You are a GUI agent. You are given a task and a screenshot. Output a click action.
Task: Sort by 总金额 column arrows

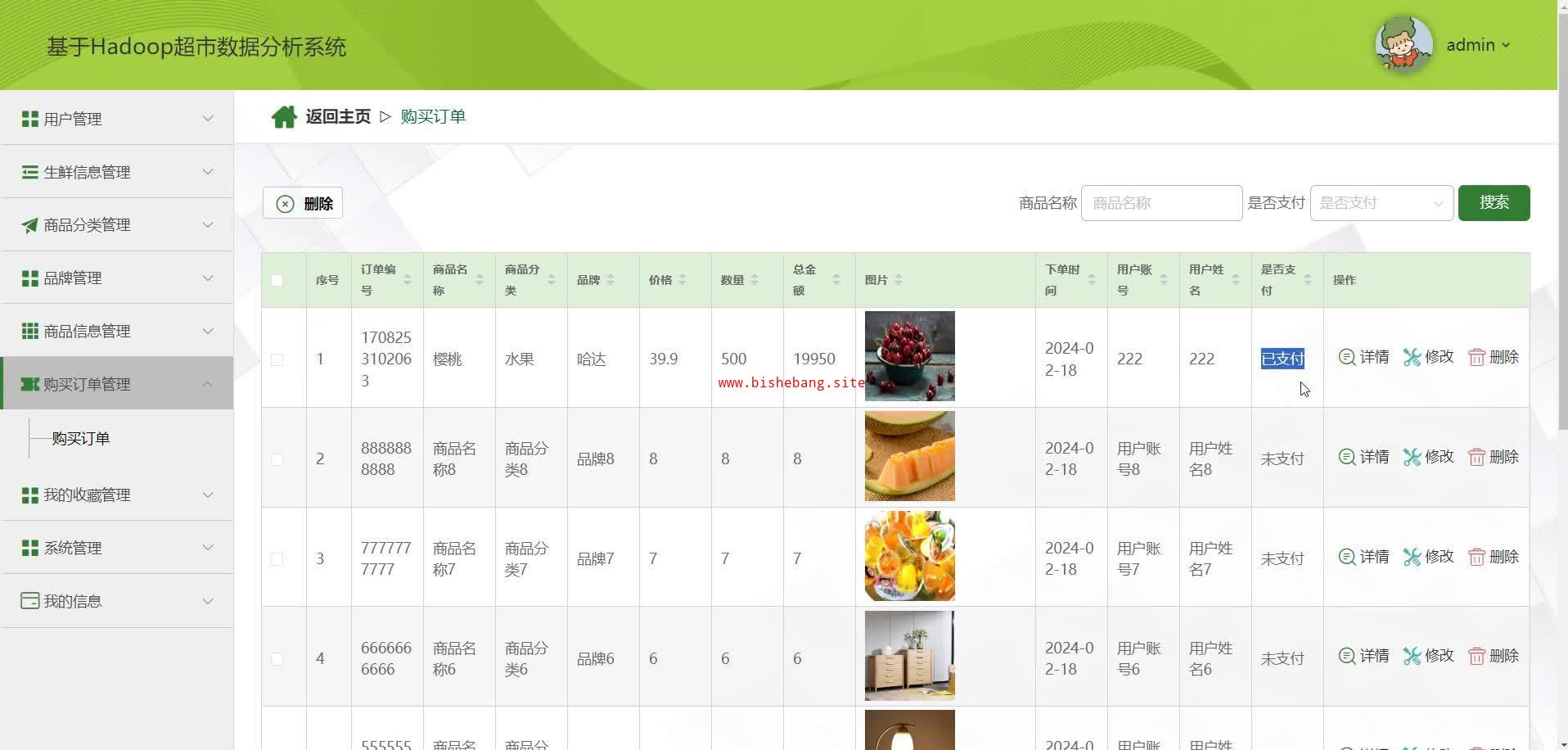836,280
